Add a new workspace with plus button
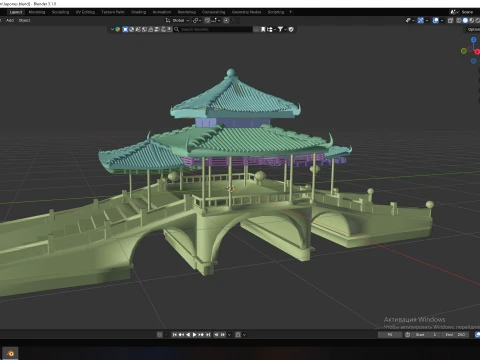Screen dimensions: 480x360 pyautogui.click(x=290, y=12)
